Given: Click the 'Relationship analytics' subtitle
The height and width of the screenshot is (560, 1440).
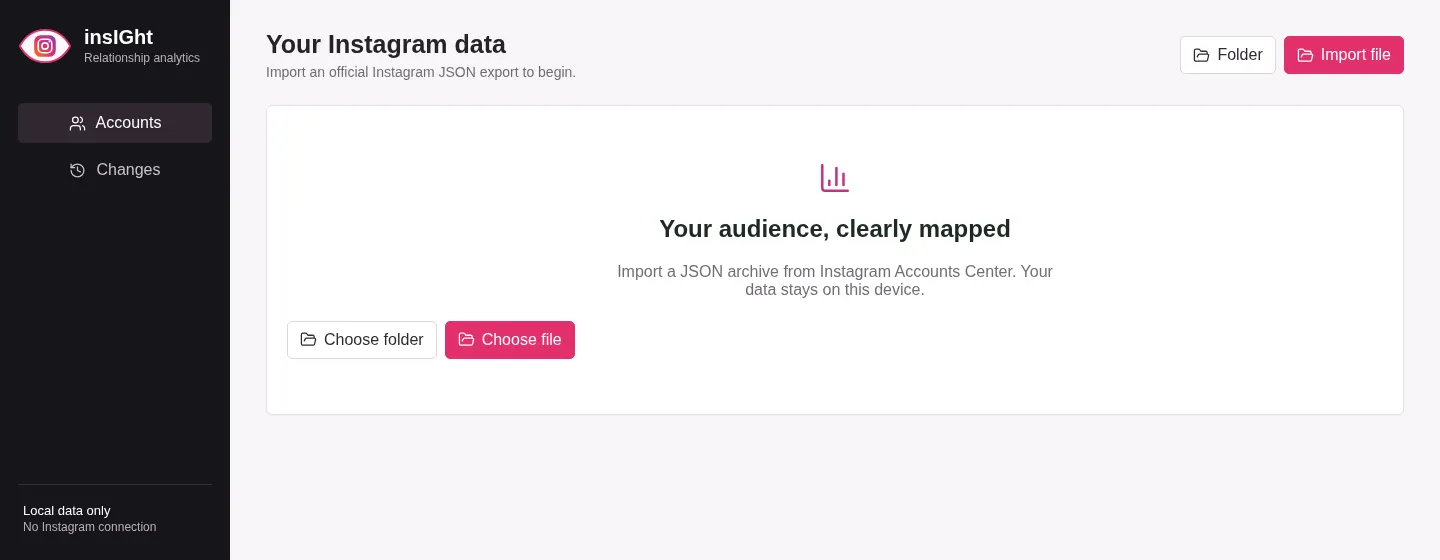Looking at the screenshot, I should pos(142,58).
